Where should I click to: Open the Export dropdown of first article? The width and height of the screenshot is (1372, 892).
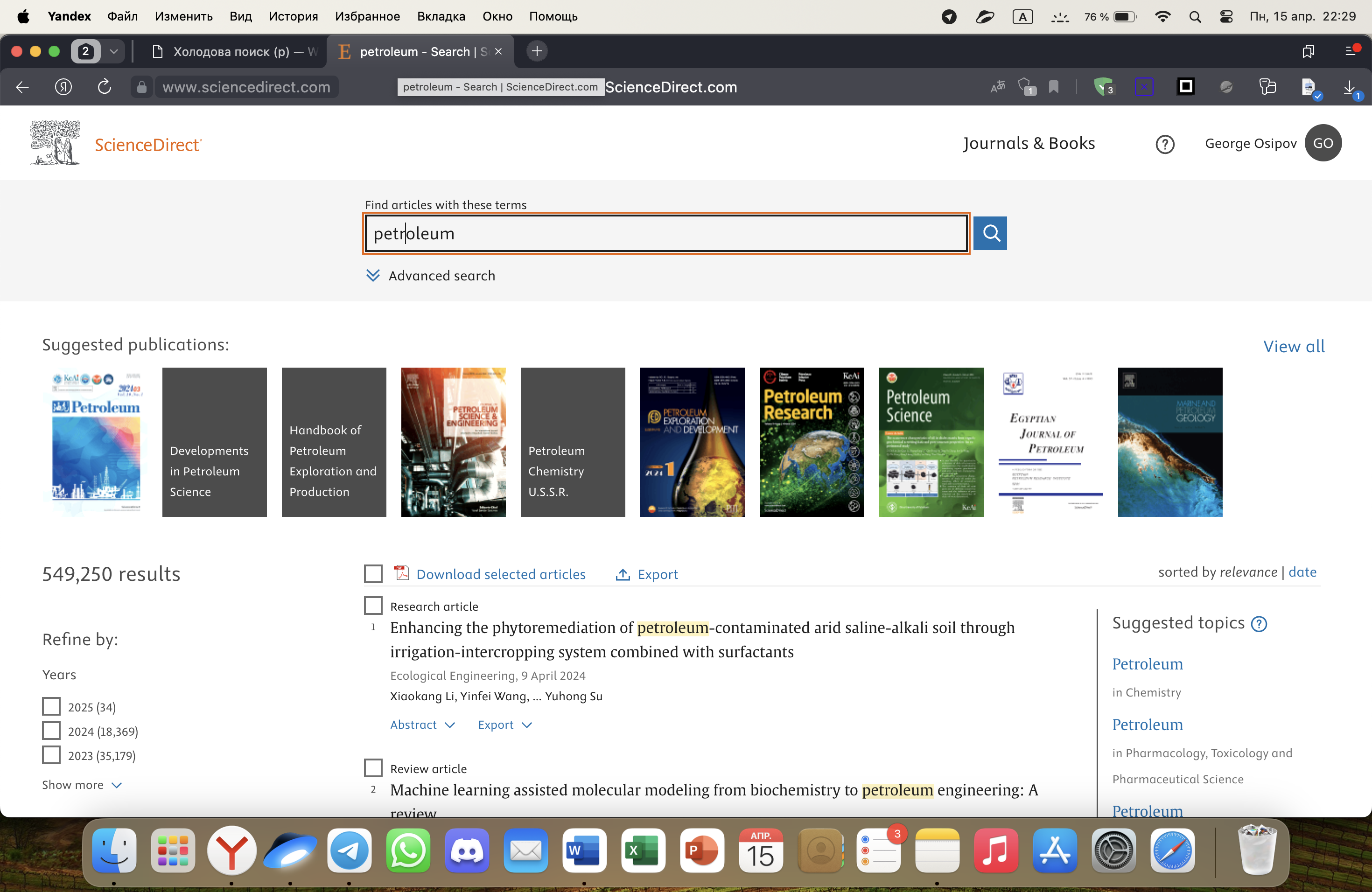click(505, 725)
